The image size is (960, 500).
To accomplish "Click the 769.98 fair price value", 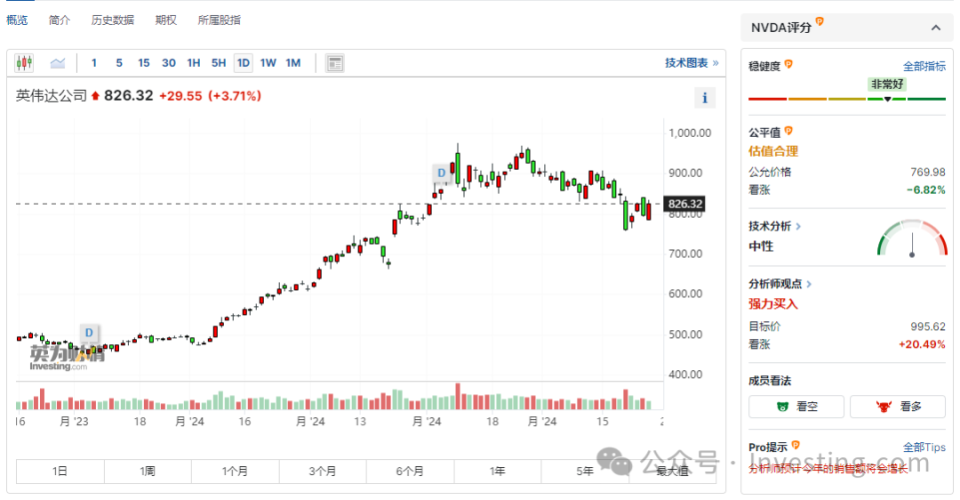I will pyautogui.click(x=928, y=172).
